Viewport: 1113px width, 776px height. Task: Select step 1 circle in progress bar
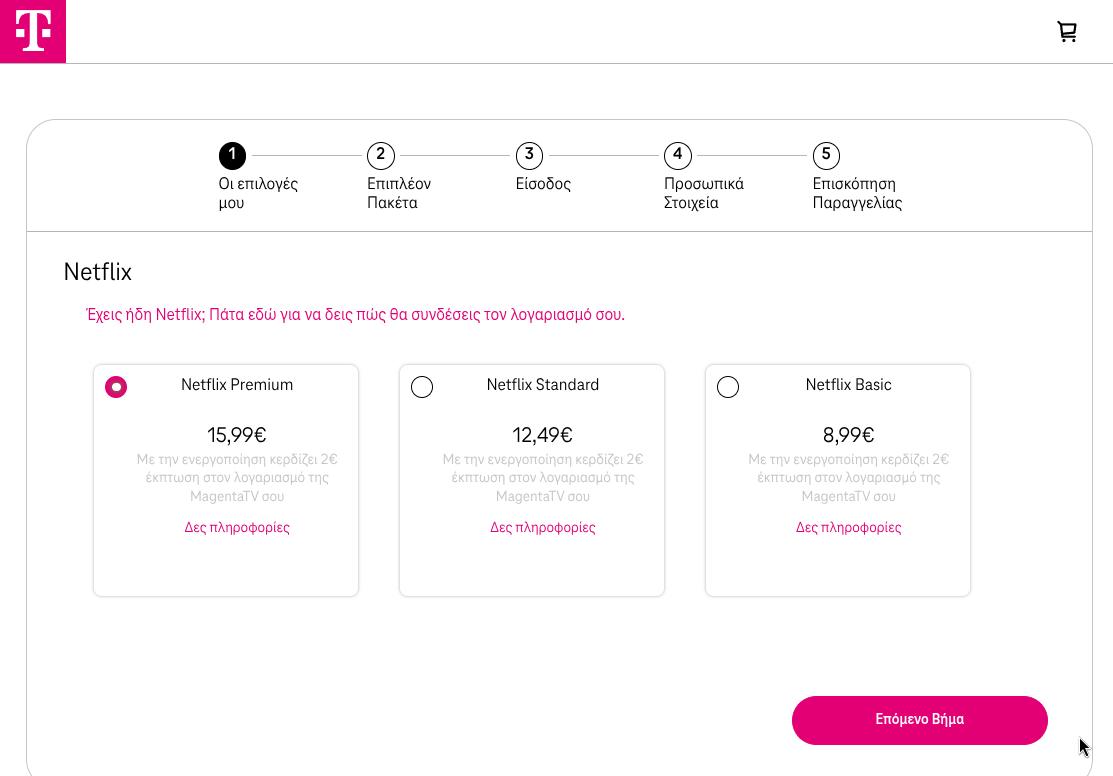coord(232,155)
